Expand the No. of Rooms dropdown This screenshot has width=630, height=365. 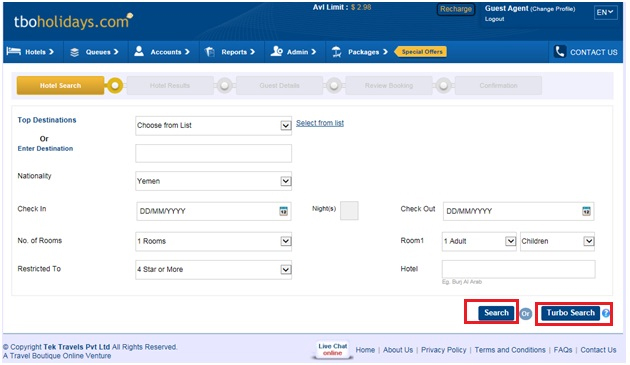213,241
